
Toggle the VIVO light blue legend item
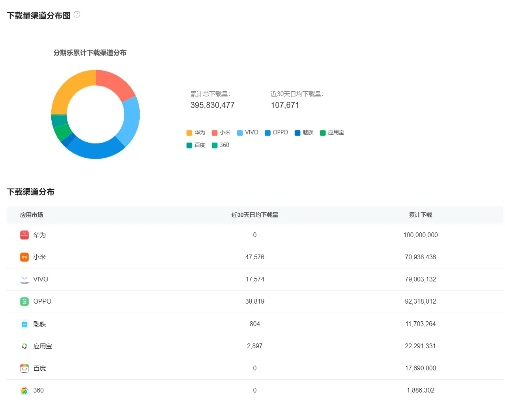pyautogui.click(x=248, y=133)
